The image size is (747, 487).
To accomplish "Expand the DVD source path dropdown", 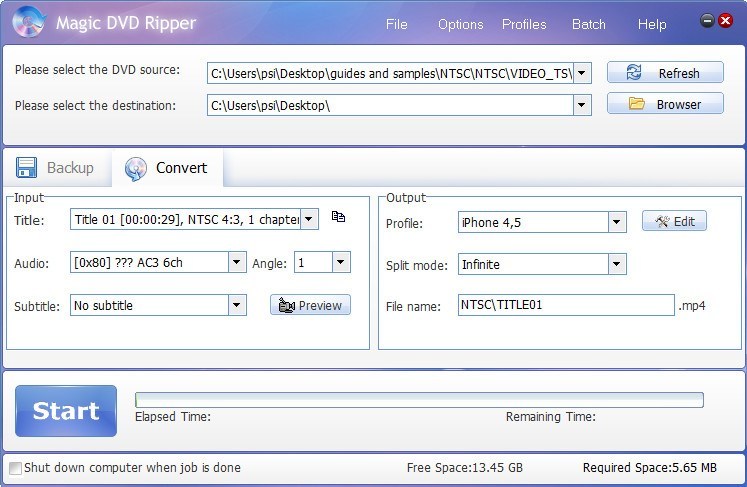I will (582, 73).
